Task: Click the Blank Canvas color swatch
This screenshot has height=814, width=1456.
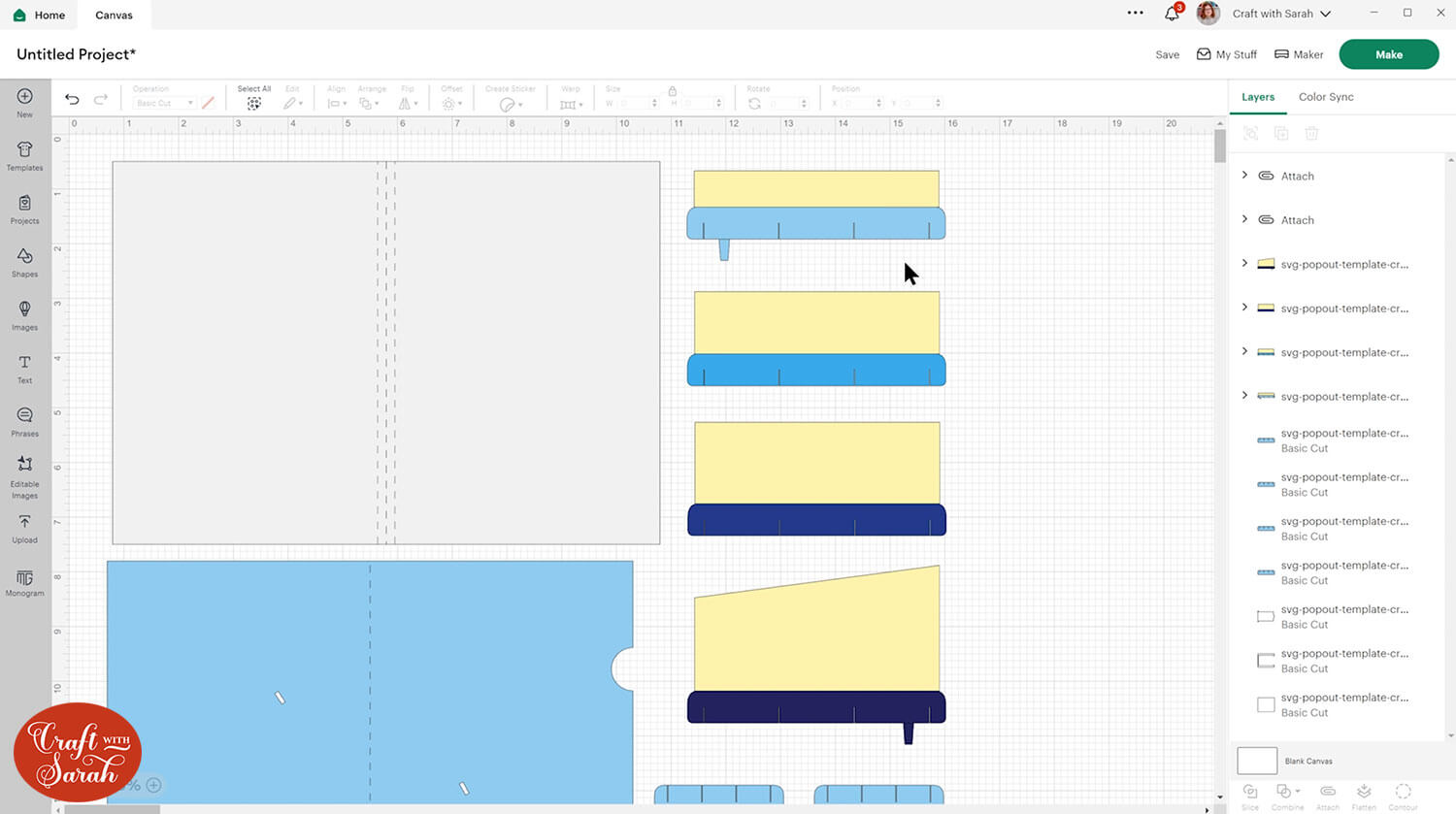Action: (x=1256, y=761)
